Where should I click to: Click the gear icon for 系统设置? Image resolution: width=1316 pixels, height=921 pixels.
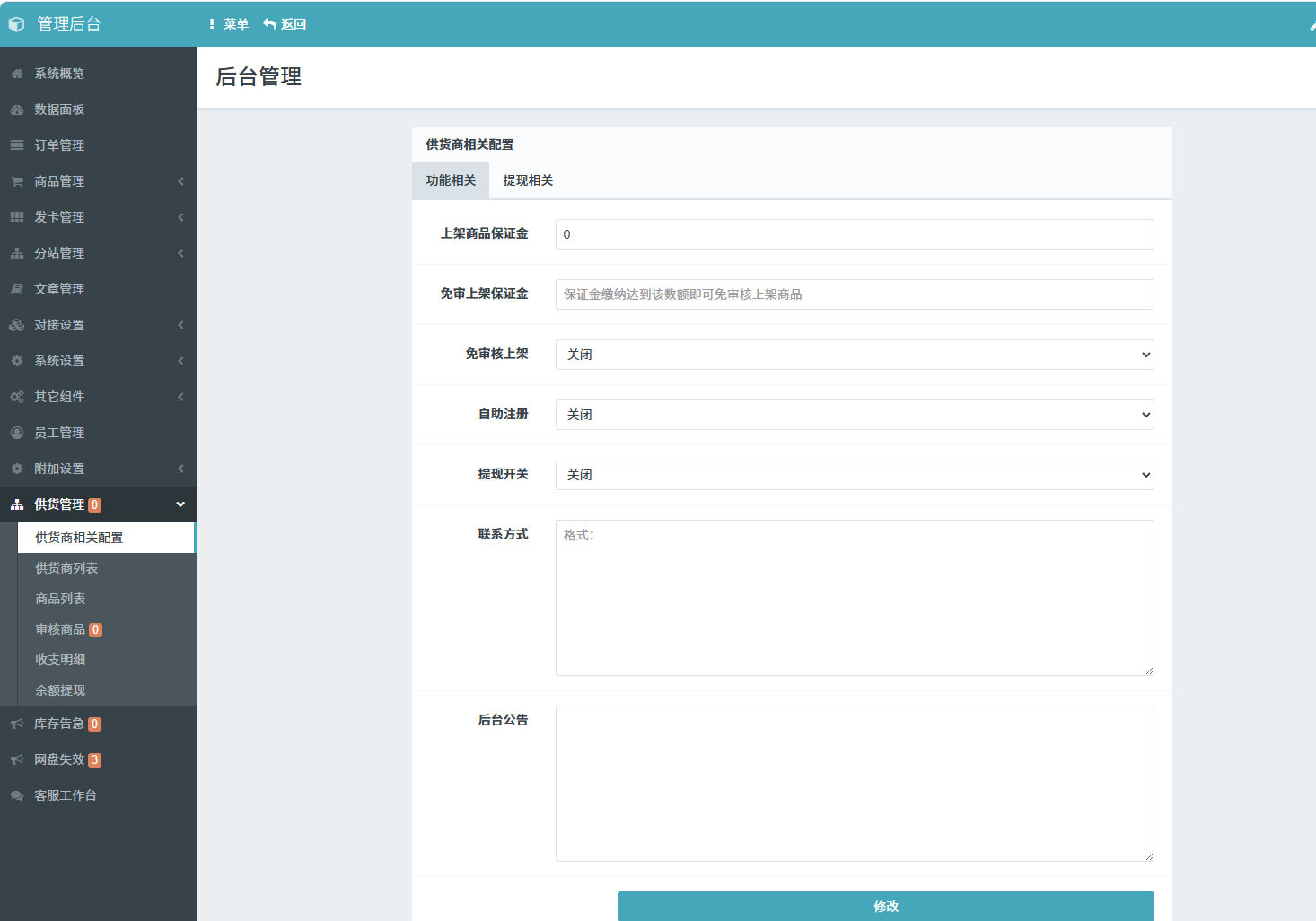pos(17,361)
